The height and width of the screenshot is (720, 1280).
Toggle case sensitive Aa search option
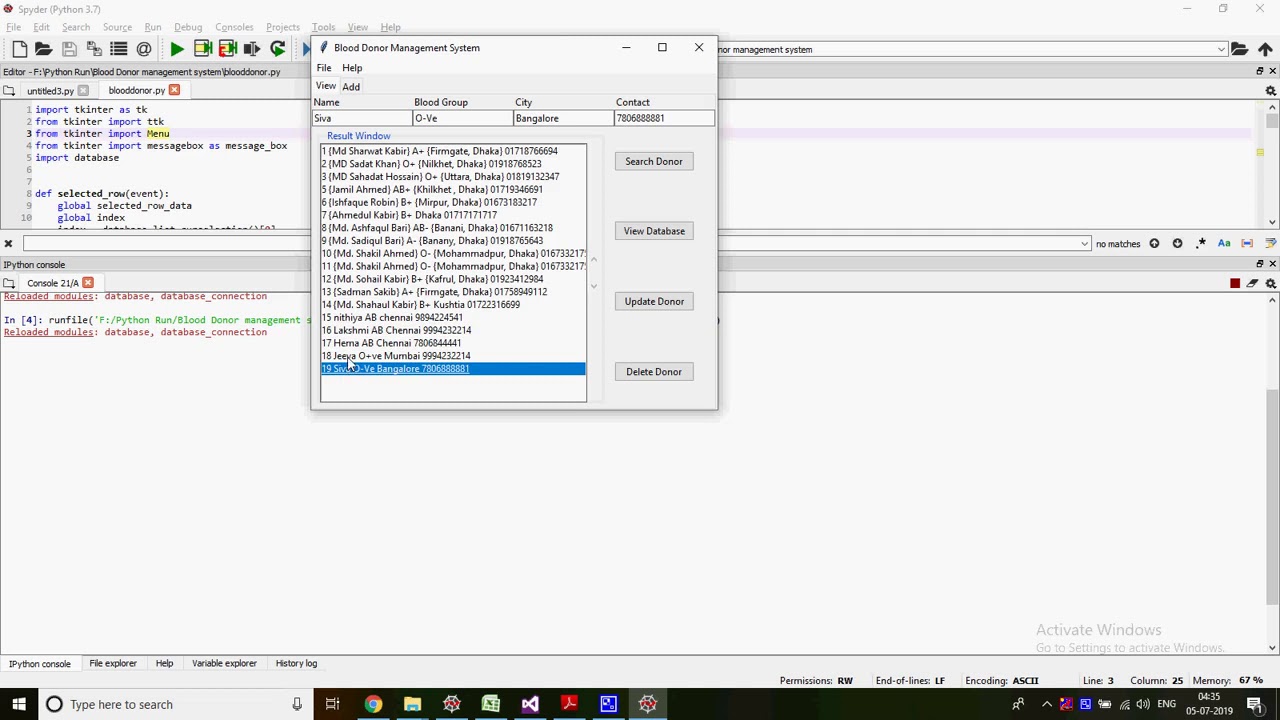click(x=1224, y=243)
